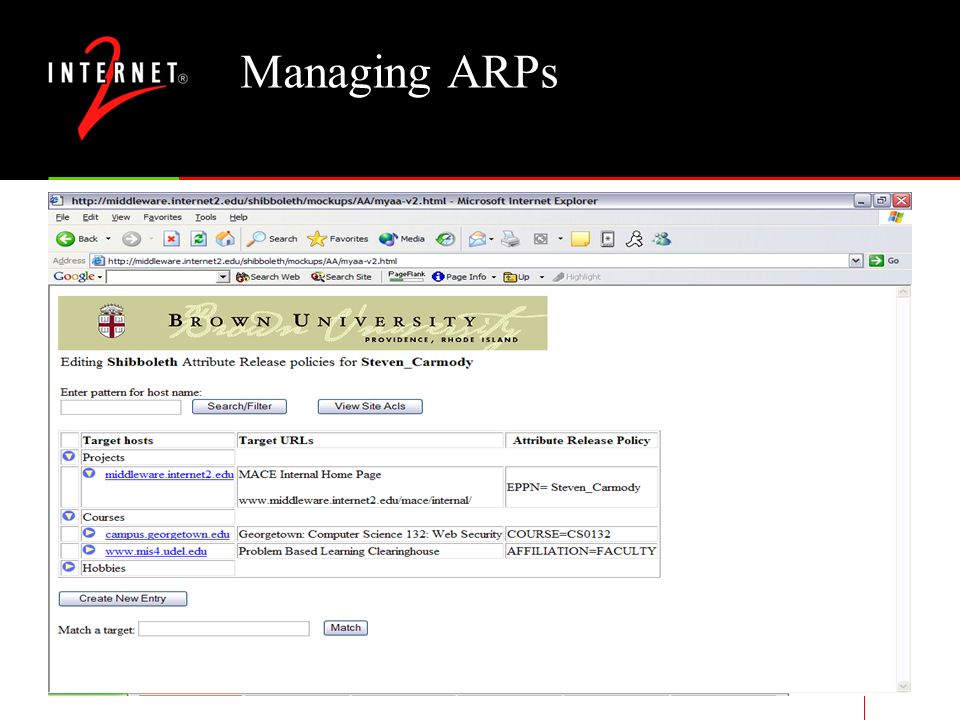This screenshot has width=960, height=720.
Task: Click Search Site in Google toolbar
Action: pyautogui.click(x=342, y=277)
